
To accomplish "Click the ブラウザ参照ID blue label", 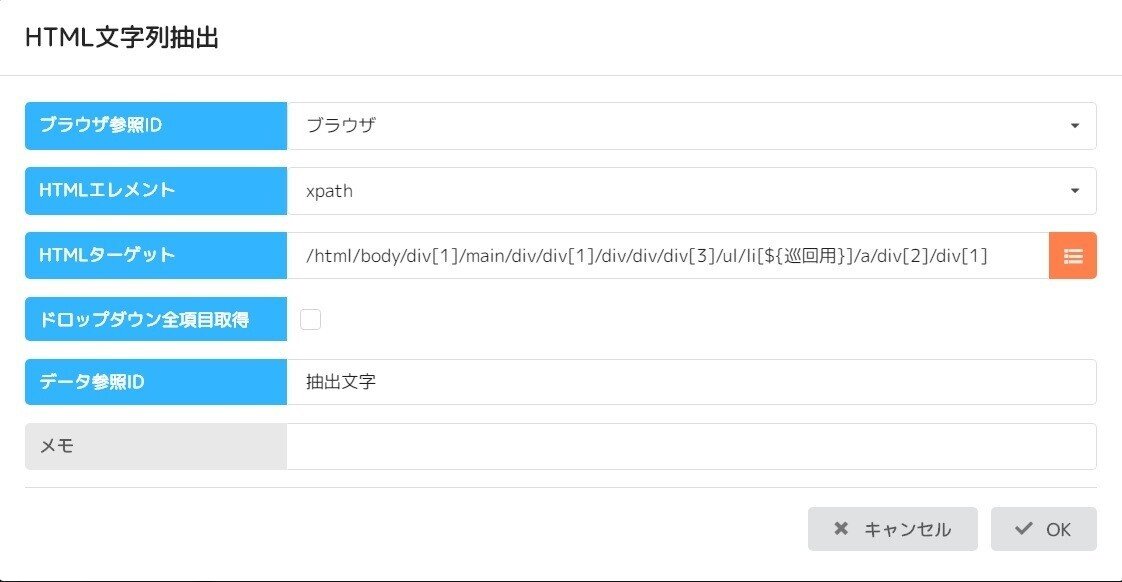I will (156, 126).
